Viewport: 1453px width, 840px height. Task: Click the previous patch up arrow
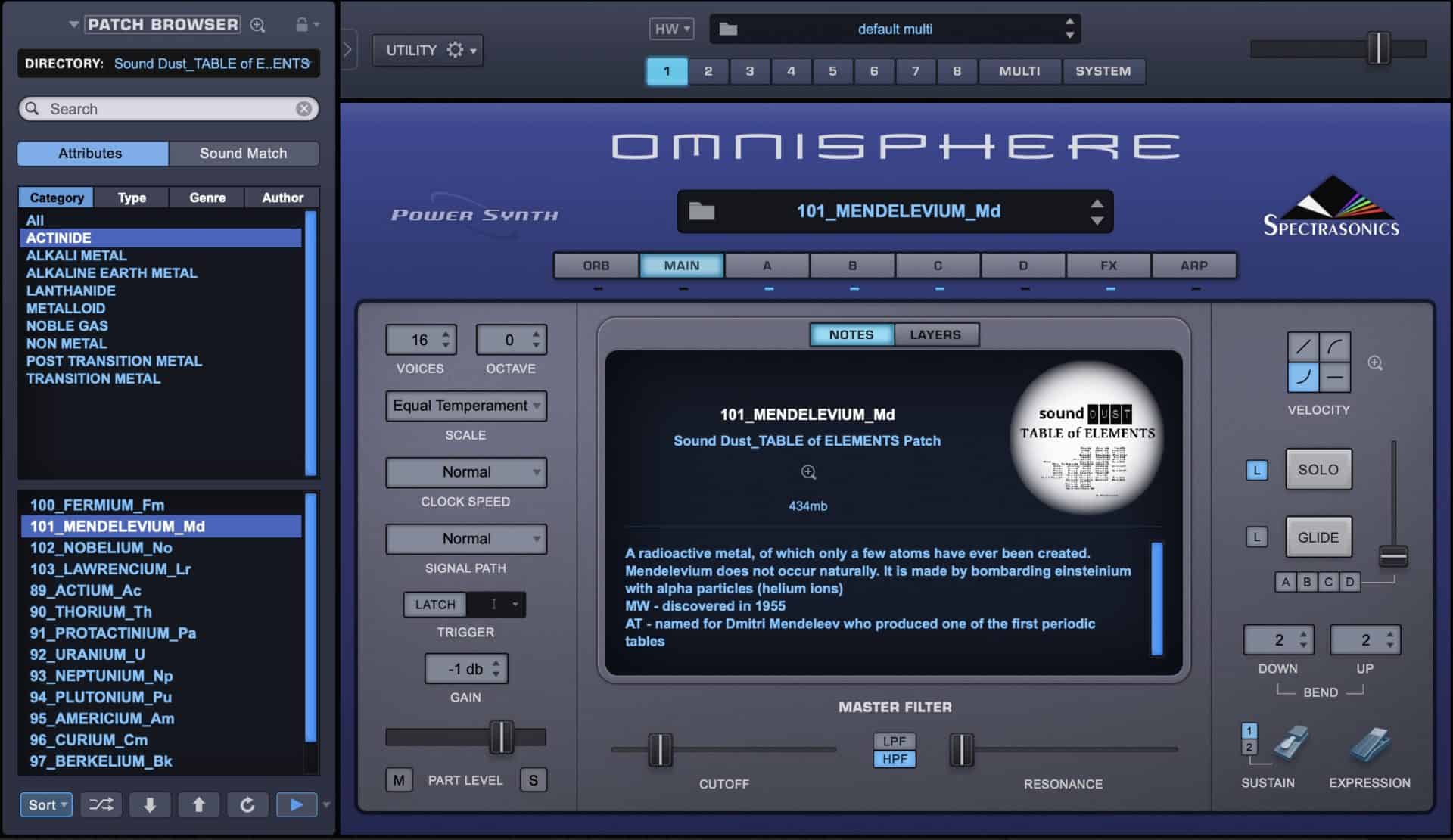tap(198, 804)
